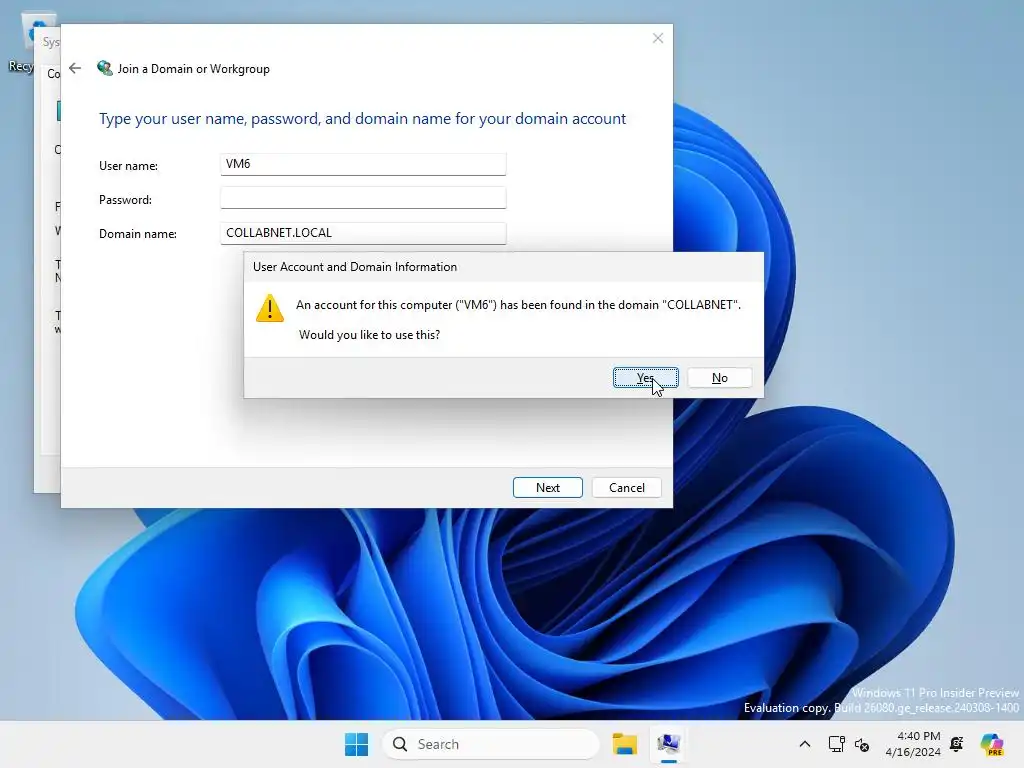Image resolution: width=1024 pixels, height=768 pixels.
Task: Focus the Domain name field
Action: click(363, 233)
